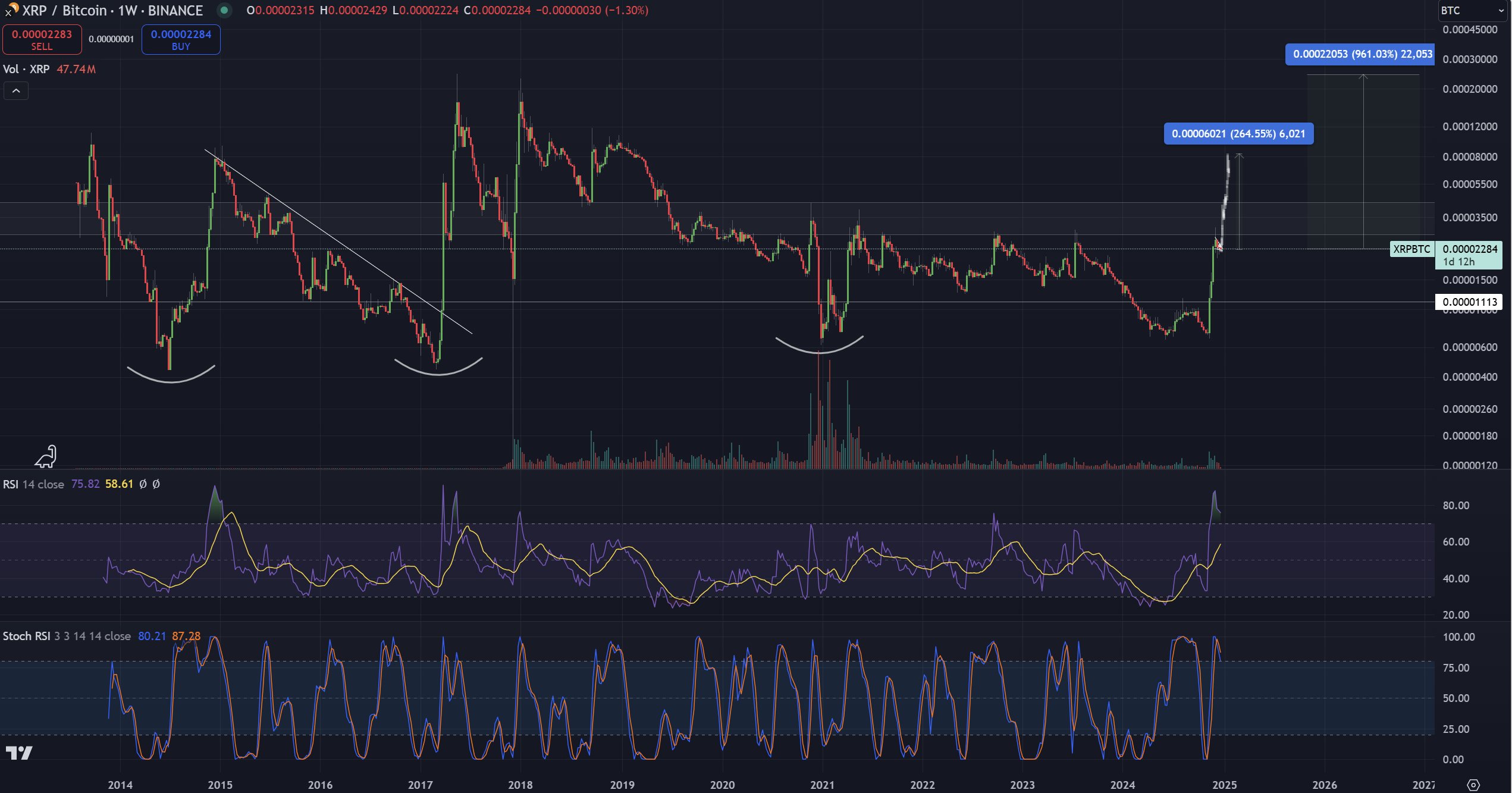Click the 2017 label on time axis
This screenshot has height=793, width=1512.
tap(421, 785)
